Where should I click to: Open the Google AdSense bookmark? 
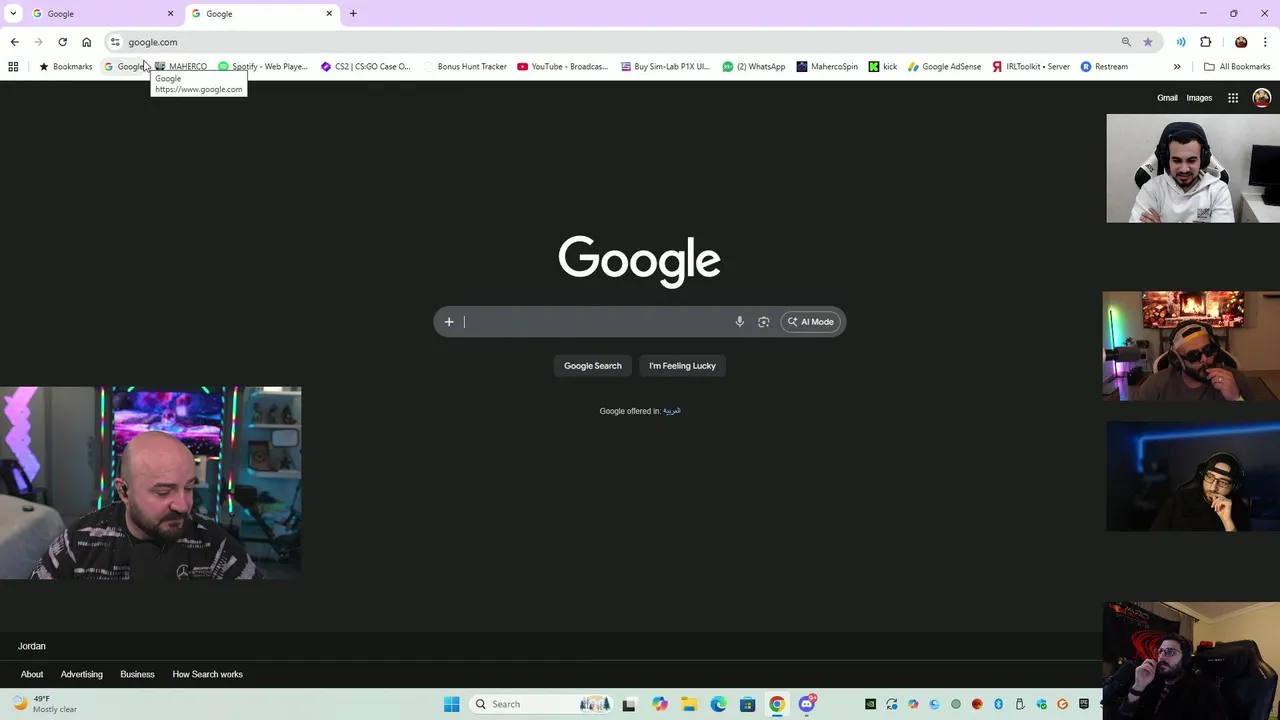coord(944,67)
